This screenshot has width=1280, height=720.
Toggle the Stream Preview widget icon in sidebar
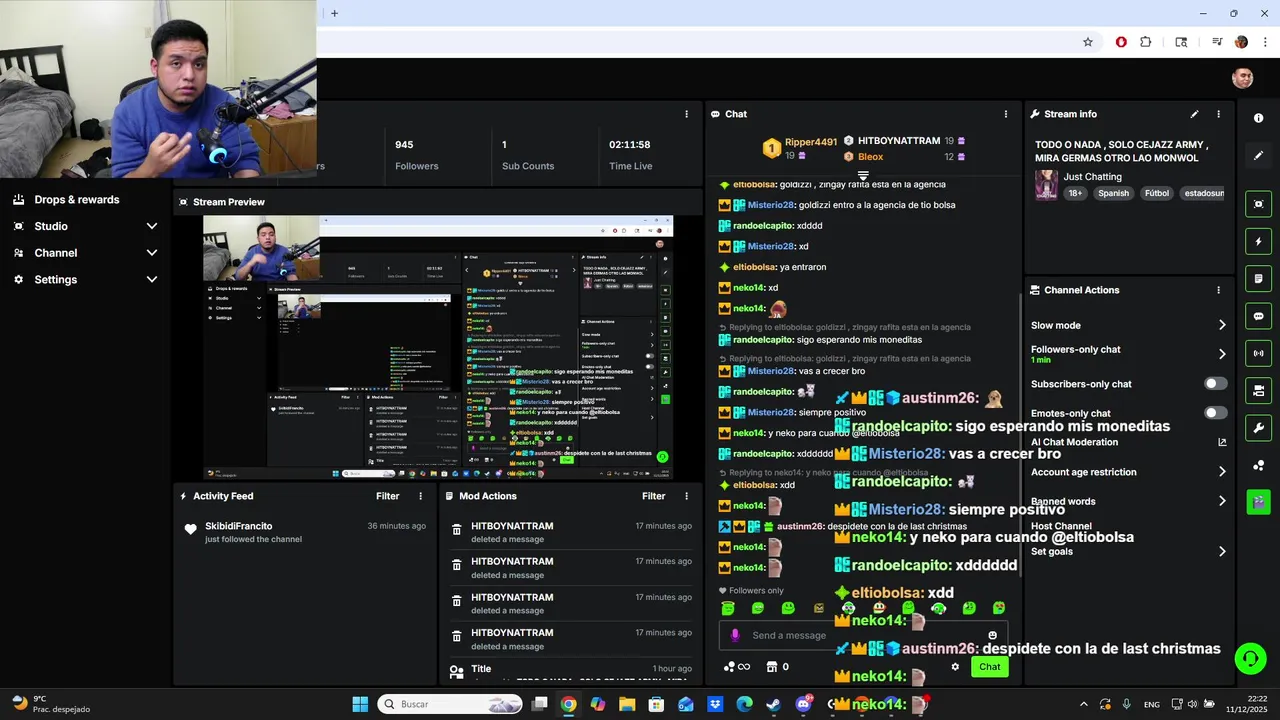tap(1258, 204)
